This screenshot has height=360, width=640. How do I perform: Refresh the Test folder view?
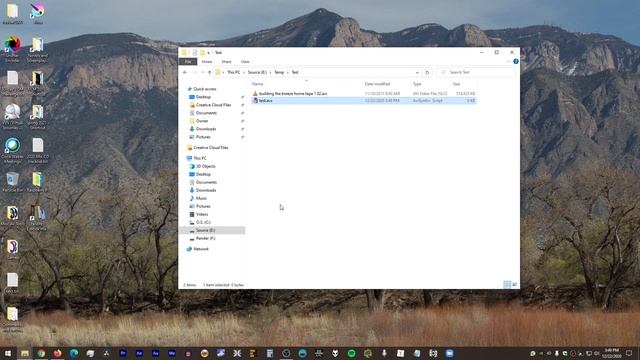pos(427,72)
